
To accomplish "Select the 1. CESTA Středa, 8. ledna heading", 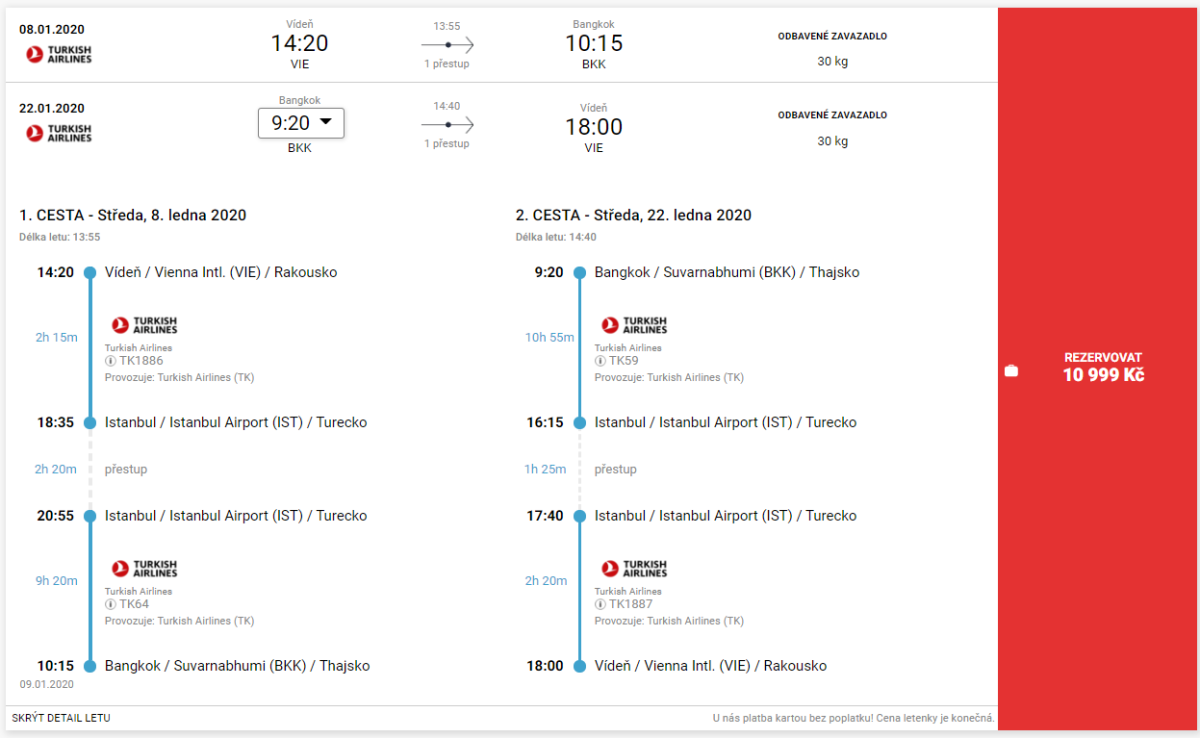I will pos(133,215).
